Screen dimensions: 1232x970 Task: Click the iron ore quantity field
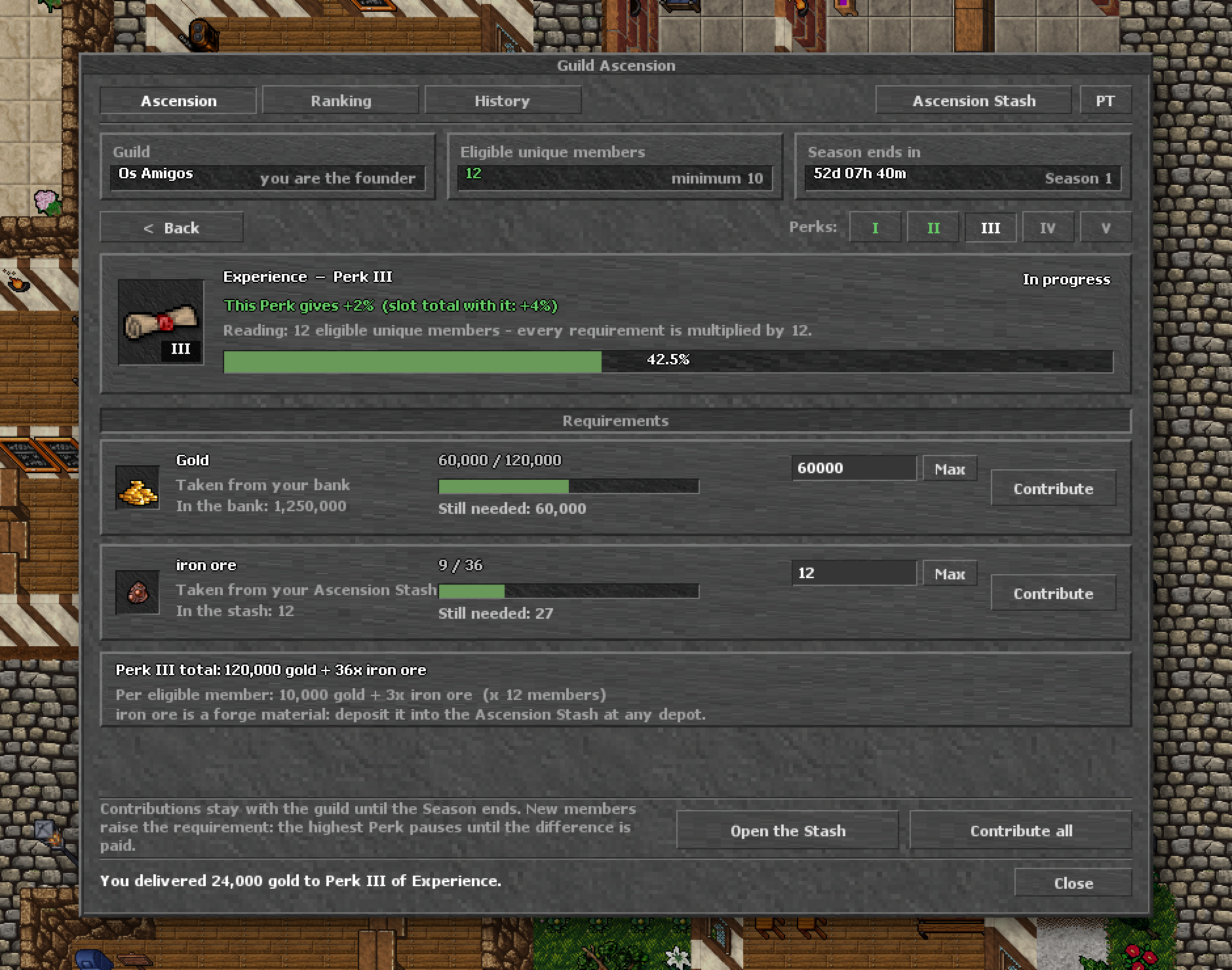854,573
